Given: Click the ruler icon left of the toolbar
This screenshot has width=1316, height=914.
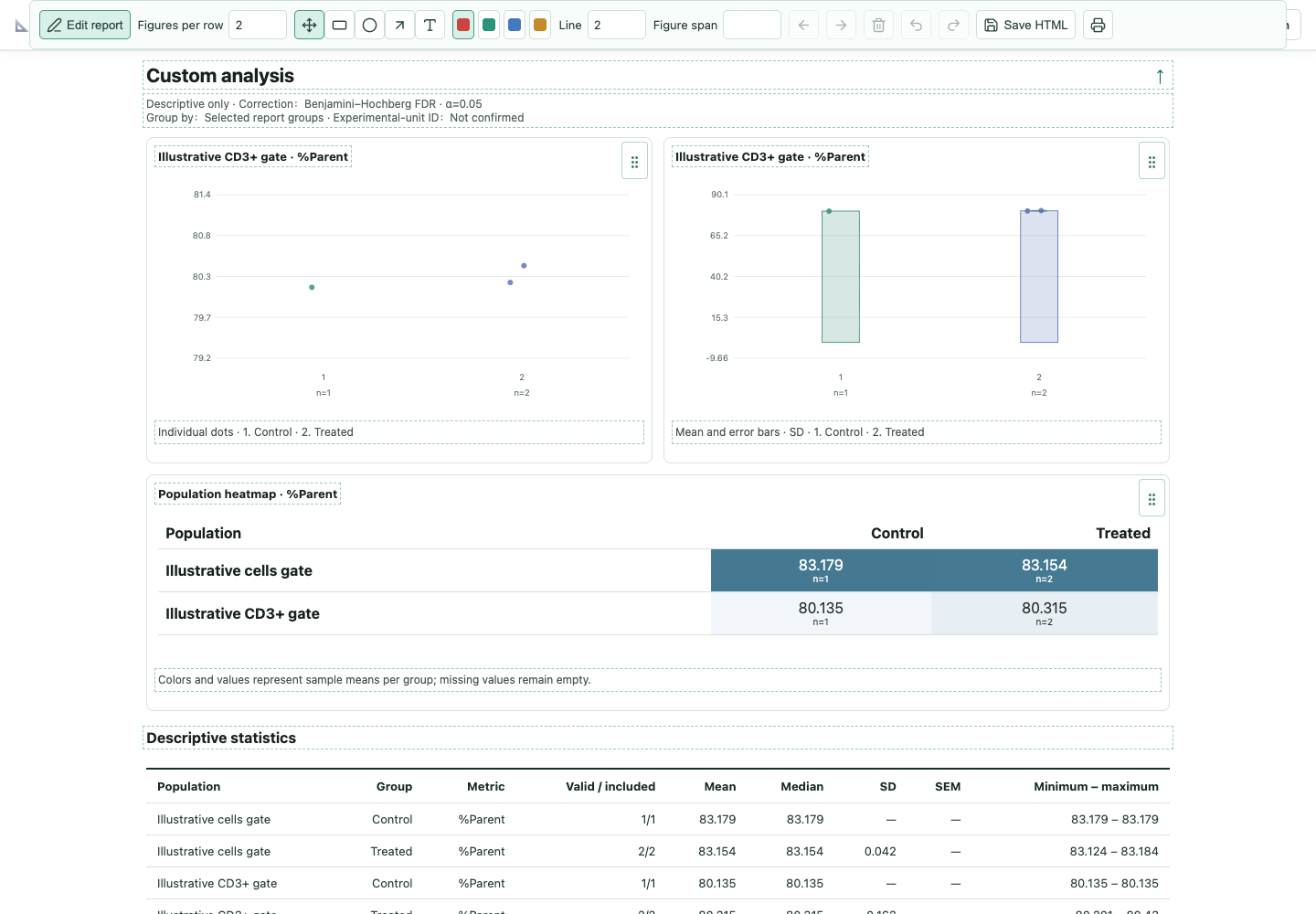Looking at the screenshot, I should tap(21, 26).
